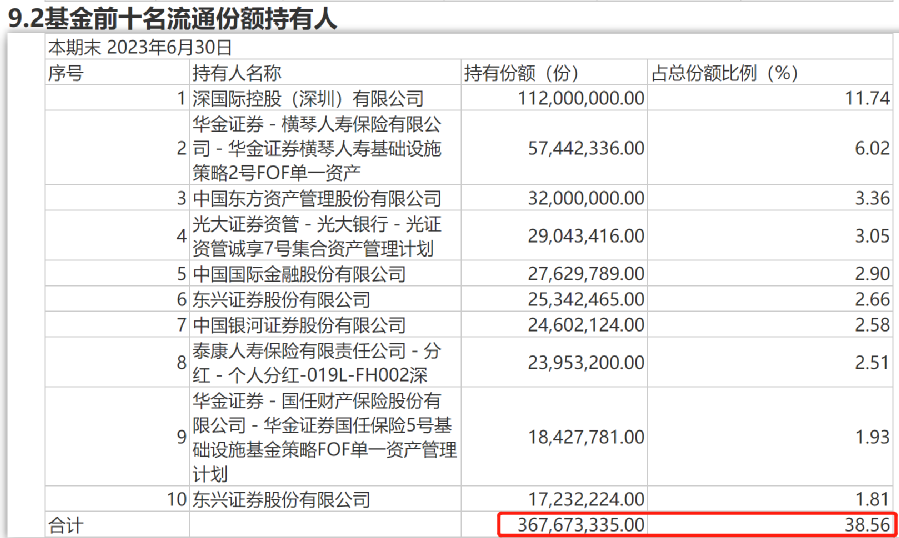Click the percentage cell 1.93
Image resolution: width=899 pixels, height=538 pixels.
pyautogui.click(x=872, y=437)
